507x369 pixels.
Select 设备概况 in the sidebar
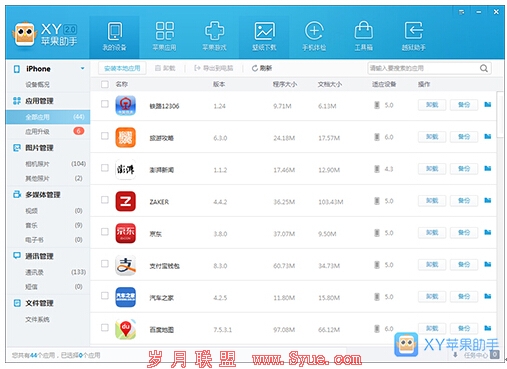37,85
